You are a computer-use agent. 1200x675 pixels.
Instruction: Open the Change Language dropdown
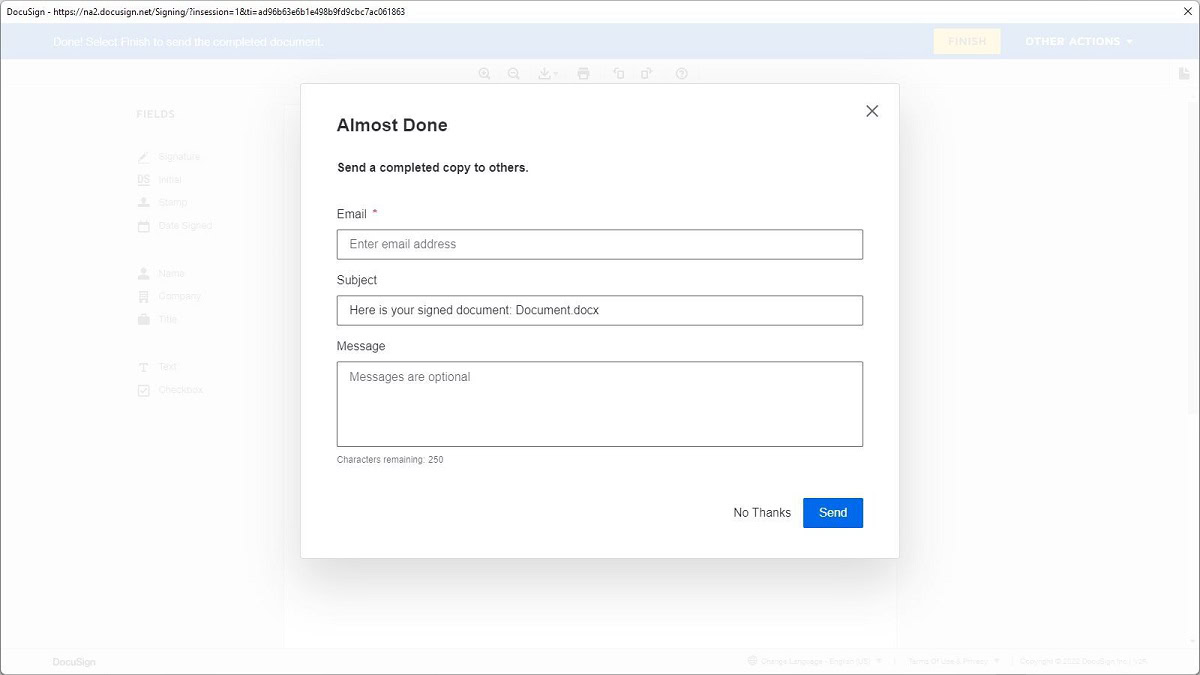click(817, 661)
